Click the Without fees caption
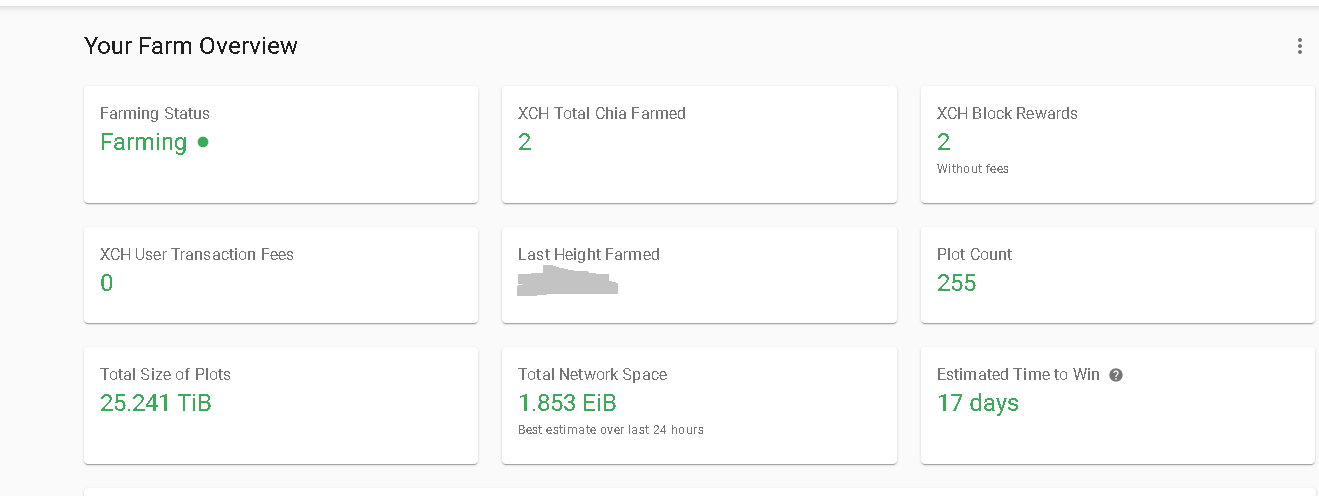 [972, 169]
